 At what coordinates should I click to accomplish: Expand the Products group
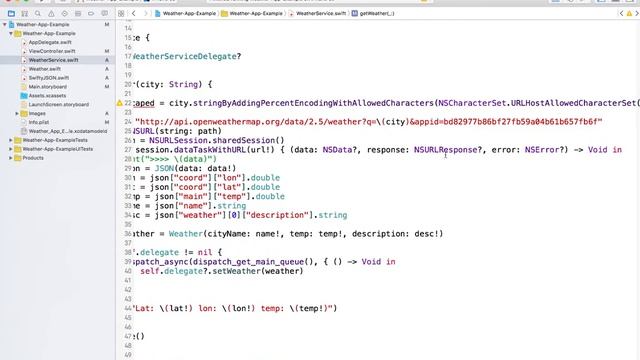[x=11, y=158]
